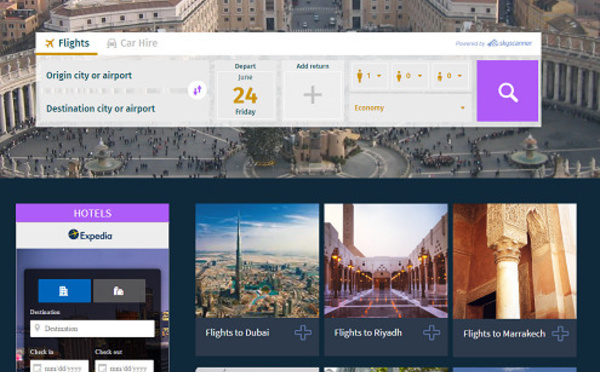Switch to the Flights tab
The width and height of the screenshot is (600, 372).
(67, 43)
